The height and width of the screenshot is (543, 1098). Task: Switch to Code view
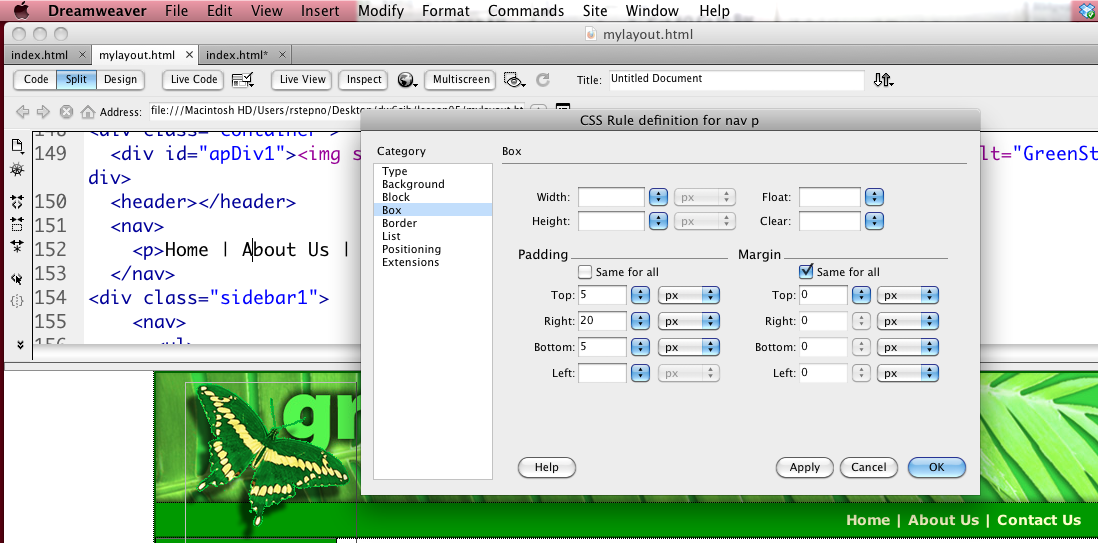point(36,79)
